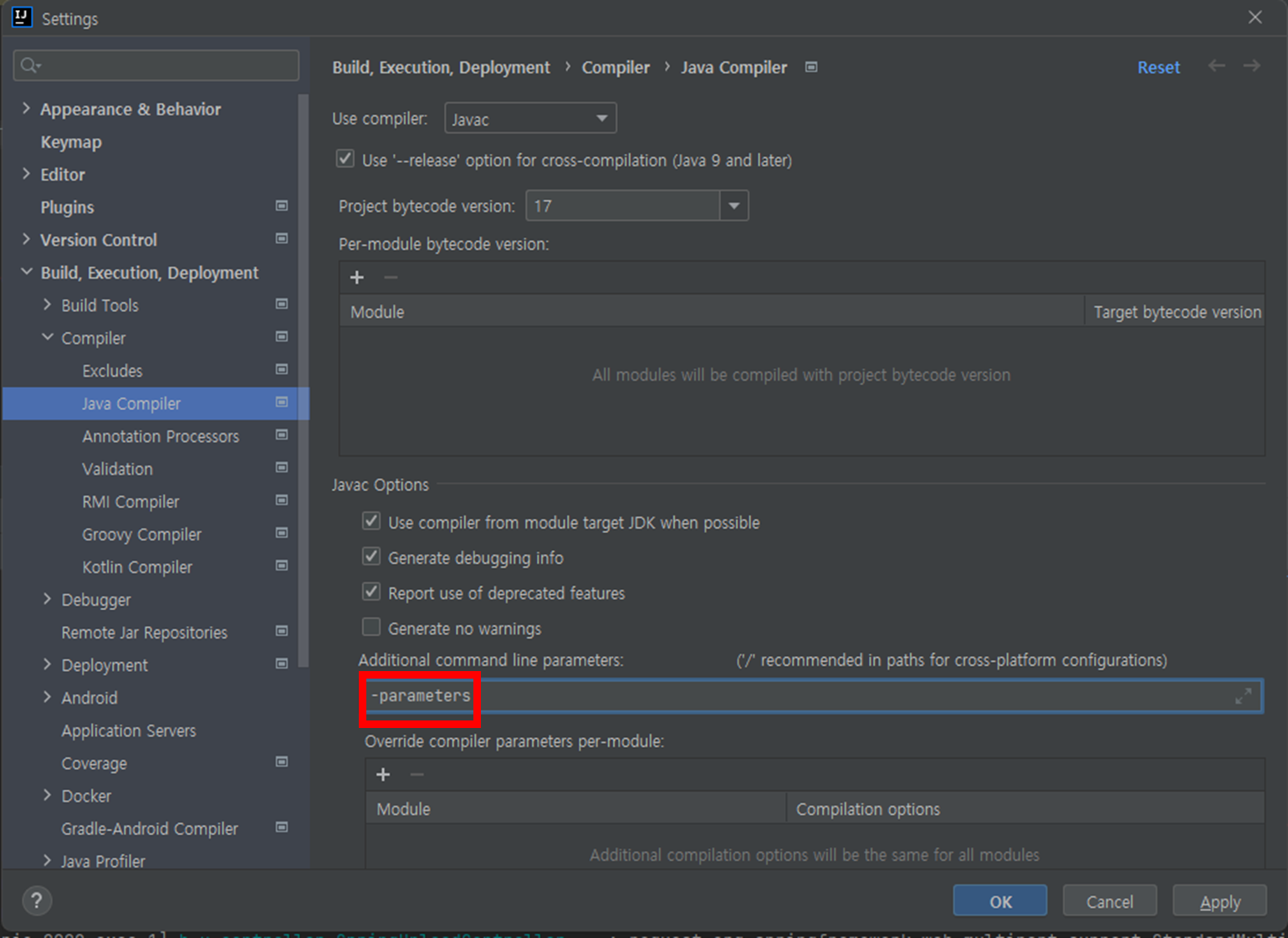Screen dimensions: 1288x938
Task: Toggle Use compiler from module target JDK
Action: 371,521
